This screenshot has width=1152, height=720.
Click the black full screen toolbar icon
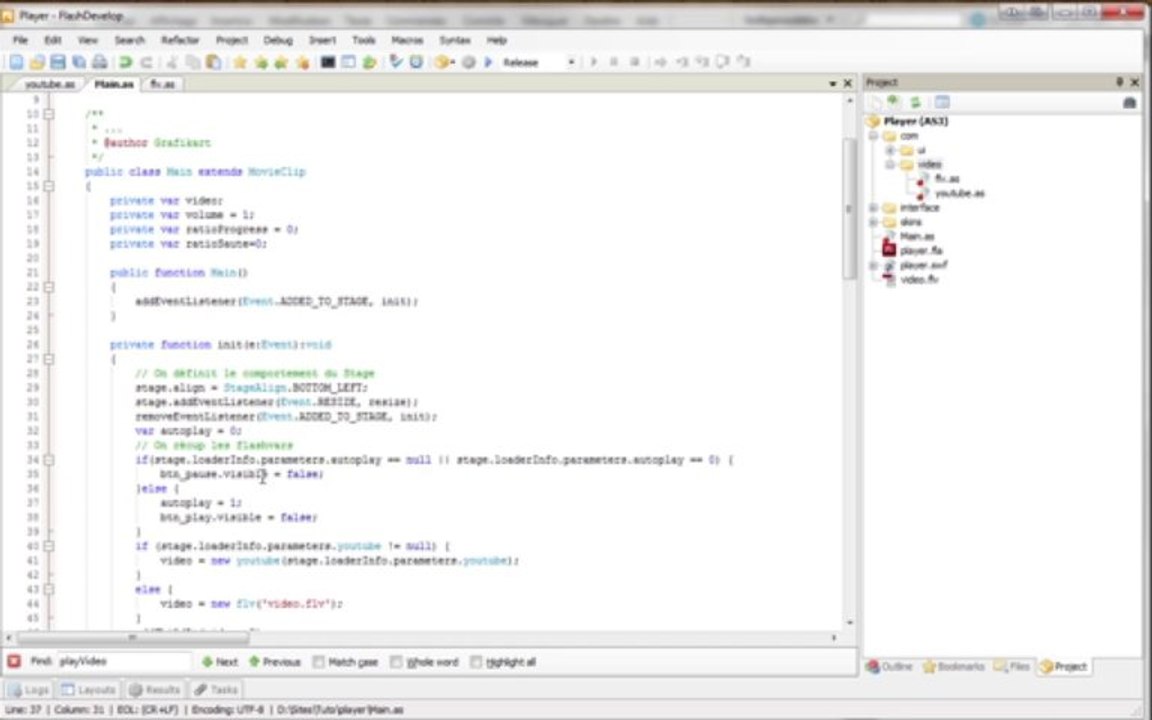328,62
